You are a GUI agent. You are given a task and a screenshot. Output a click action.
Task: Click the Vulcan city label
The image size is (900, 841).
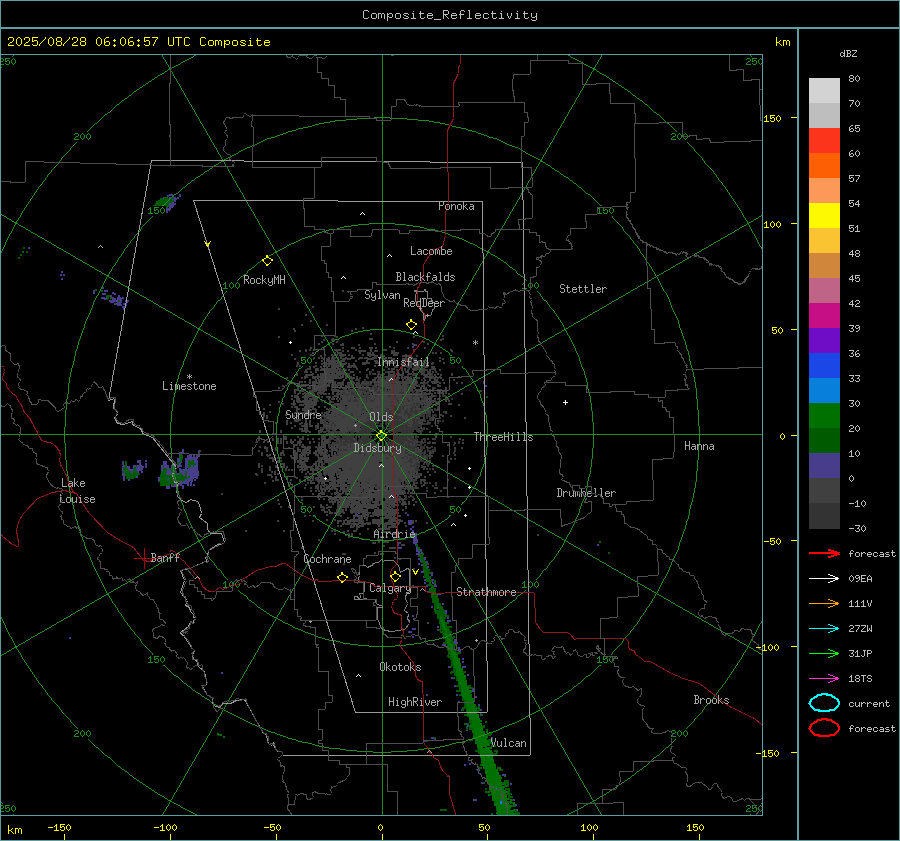tap(509, 743)
